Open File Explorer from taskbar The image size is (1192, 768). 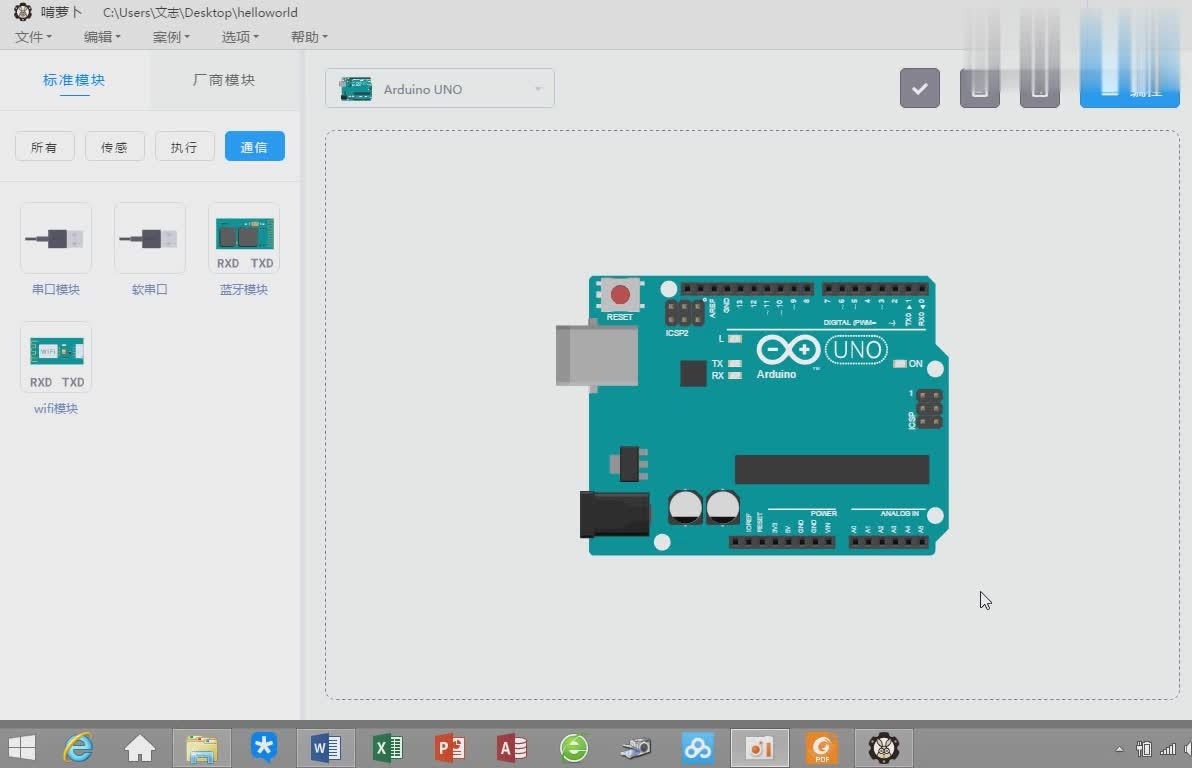pos(201,748)
